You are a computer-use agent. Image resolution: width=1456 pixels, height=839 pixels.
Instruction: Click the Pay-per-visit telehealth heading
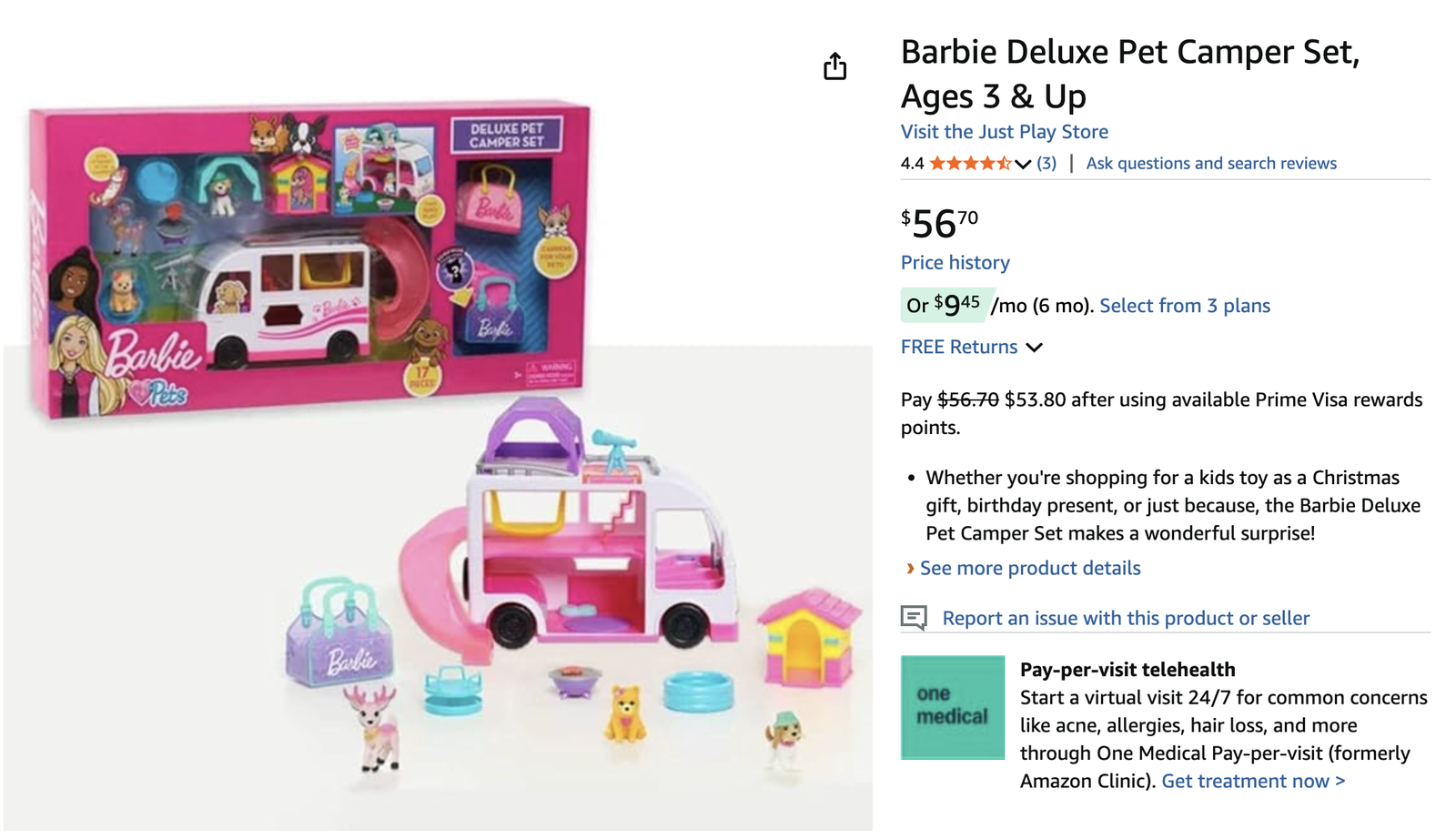(1127, 670)
